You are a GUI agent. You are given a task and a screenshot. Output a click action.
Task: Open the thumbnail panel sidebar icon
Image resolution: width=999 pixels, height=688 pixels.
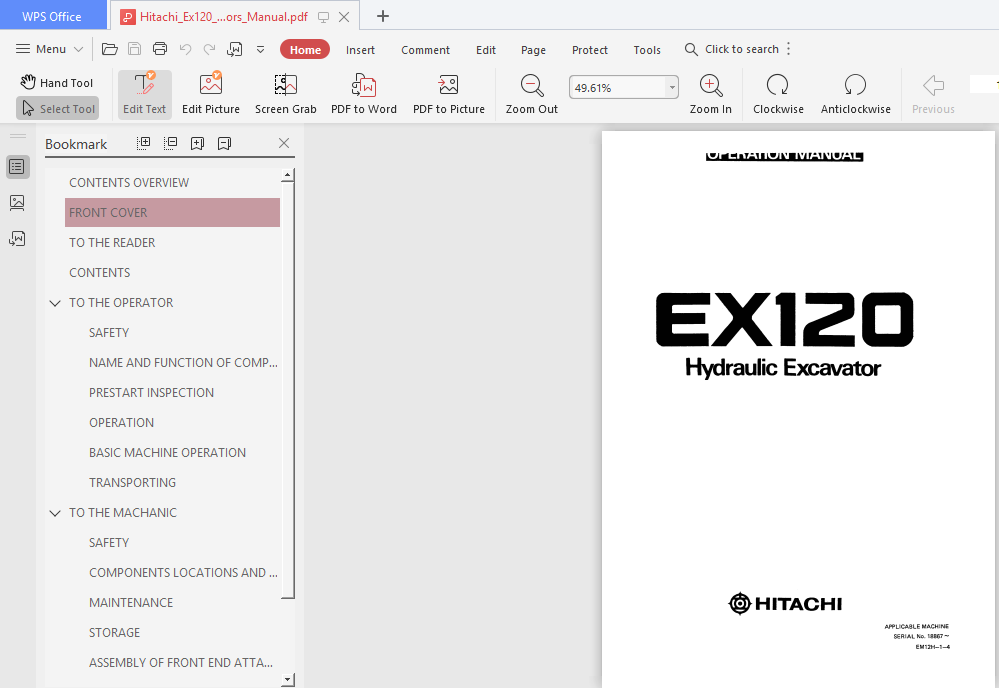[x=17, y=203]
